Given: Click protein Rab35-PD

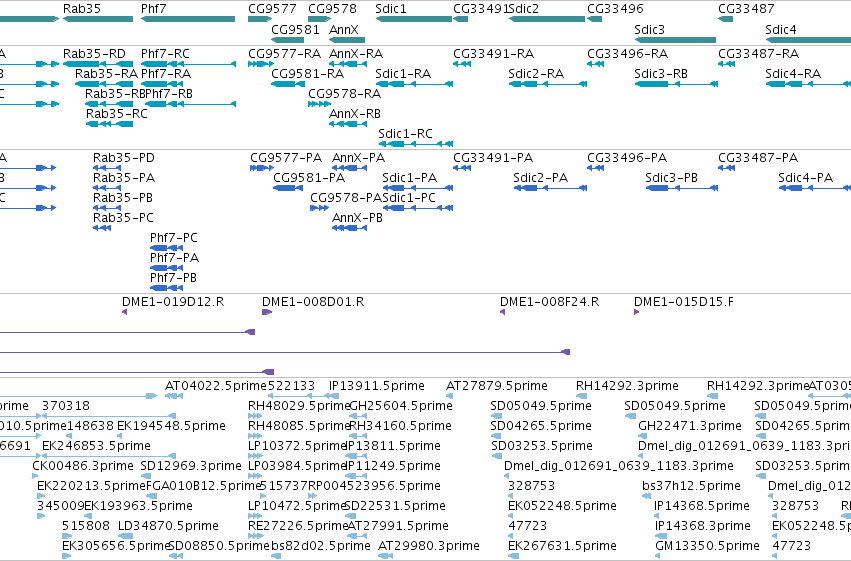Looking at the screenshot, I should pos(124,158).
